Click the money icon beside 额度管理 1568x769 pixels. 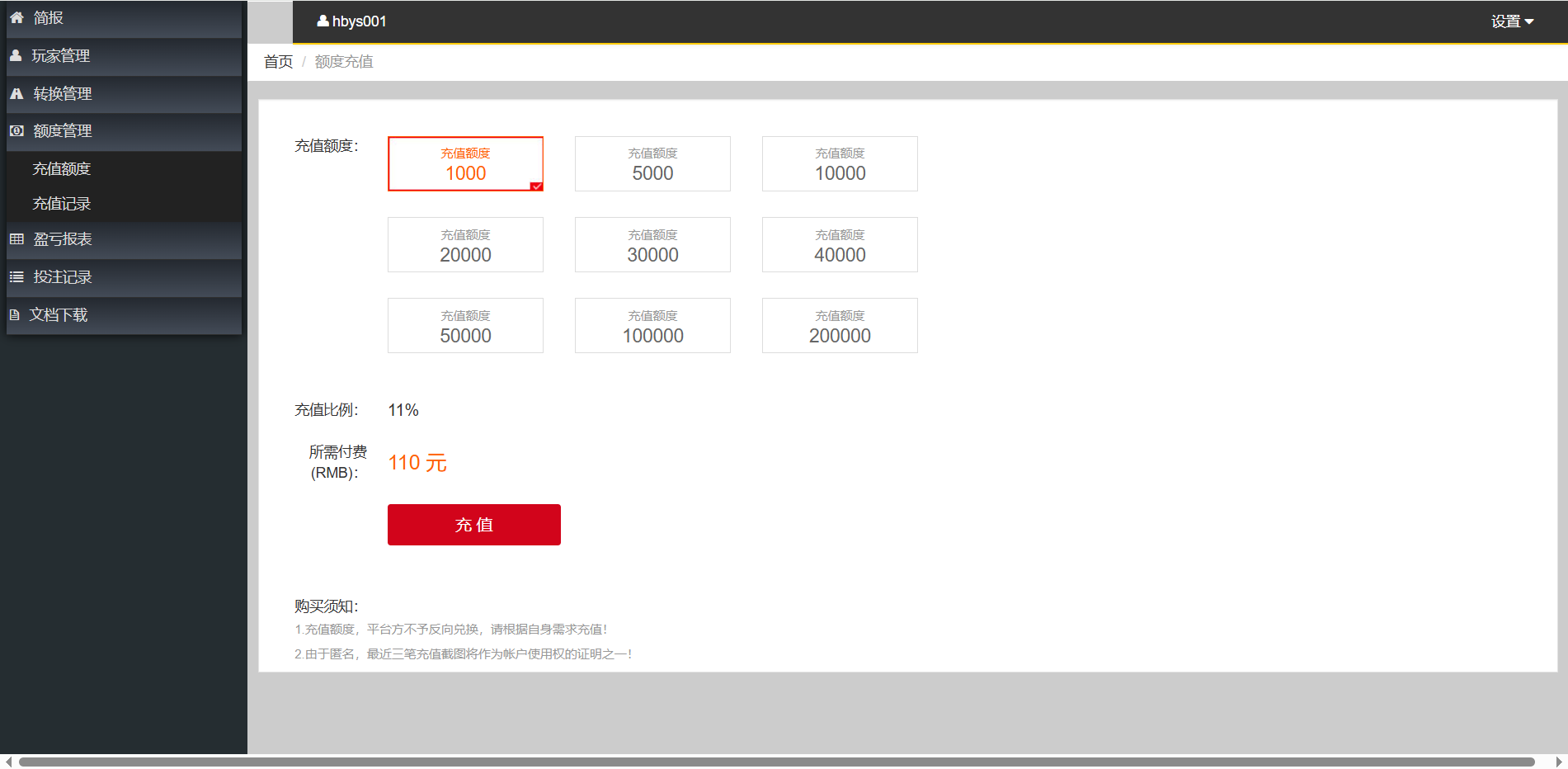click(x=16, y=131)
